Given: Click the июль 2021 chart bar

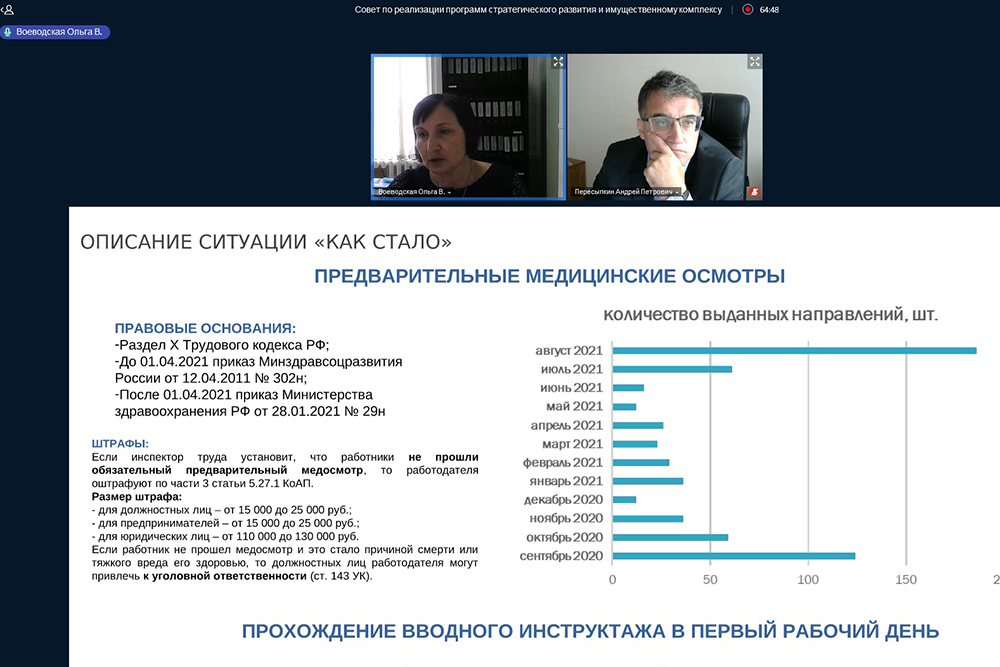Looking at the screenshot, I should click(671, 369).
